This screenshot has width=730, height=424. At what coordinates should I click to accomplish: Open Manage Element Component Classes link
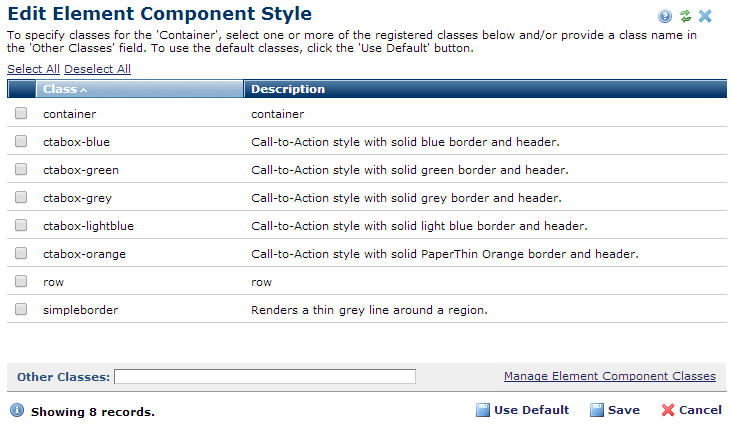[609, 376]
